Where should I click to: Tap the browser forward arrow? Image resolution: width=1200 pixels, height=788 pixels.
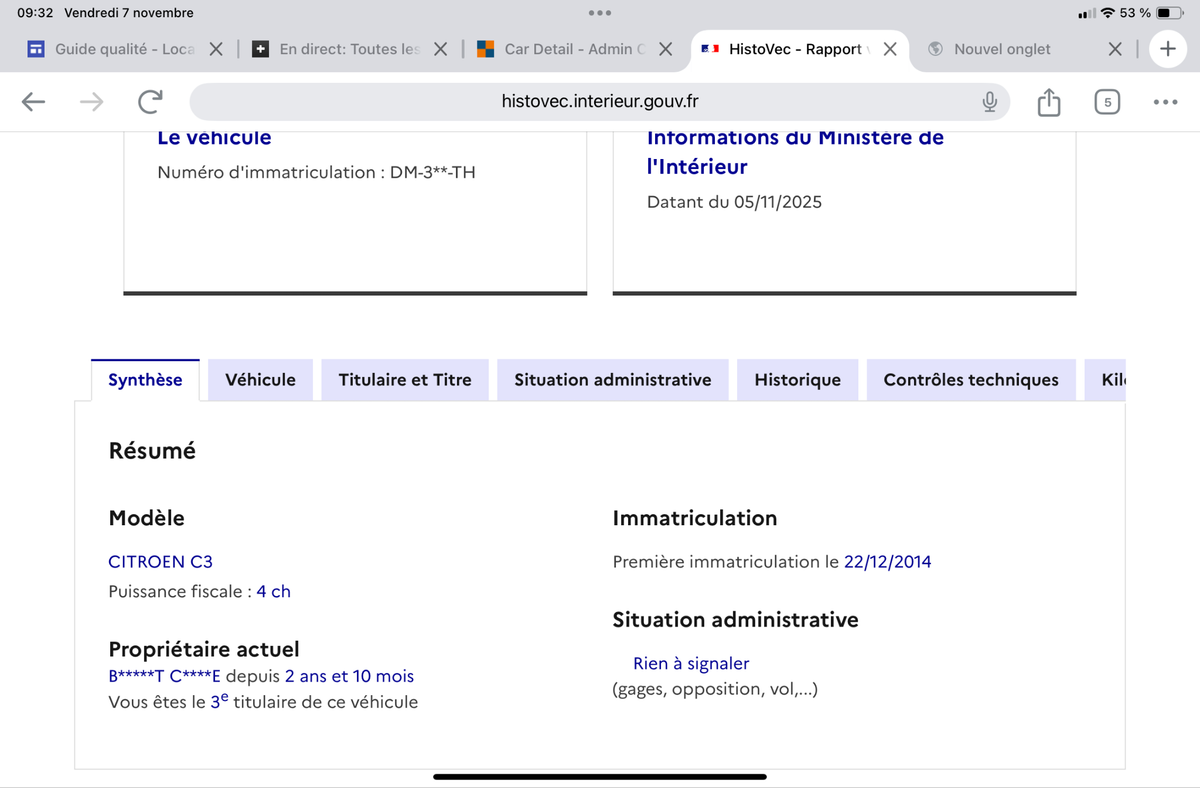click(92, 101)
